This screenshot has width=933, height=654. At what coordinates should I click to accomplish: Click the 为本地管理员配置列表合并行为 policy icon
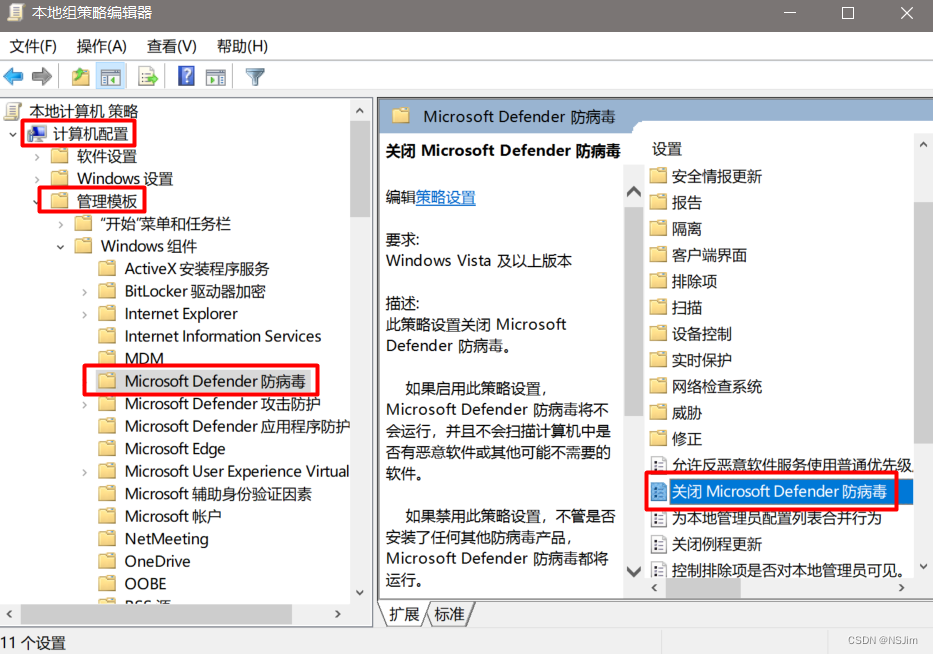(x=658, y=518)
